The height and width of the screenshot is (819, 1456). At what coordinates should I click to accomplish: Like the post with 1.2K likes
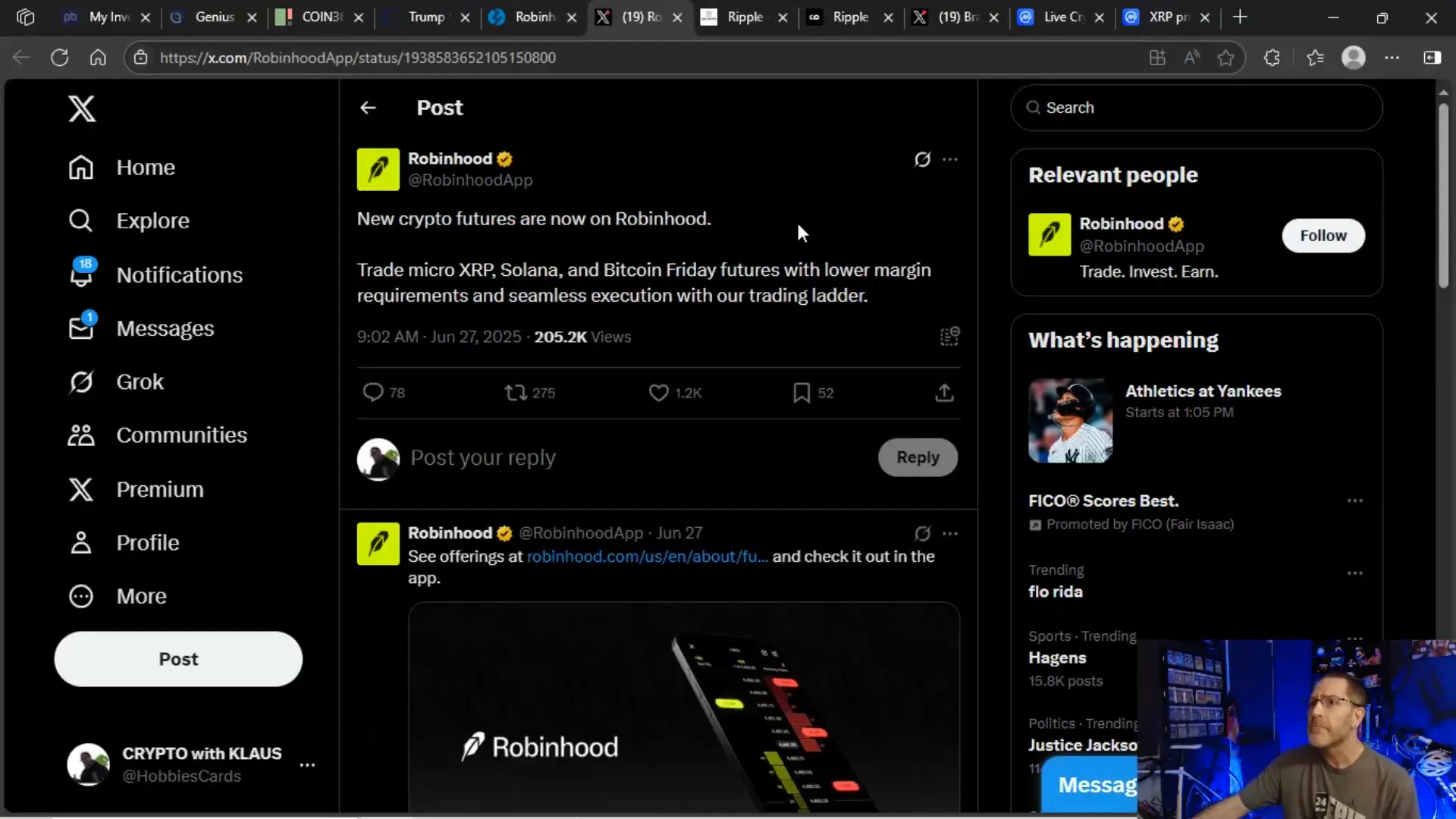click(x=675, y=393)
